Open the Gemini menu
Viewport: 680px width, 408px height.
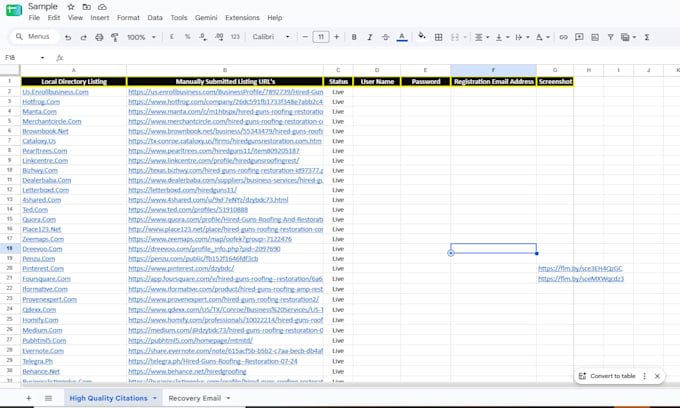[x=206, y=18]
